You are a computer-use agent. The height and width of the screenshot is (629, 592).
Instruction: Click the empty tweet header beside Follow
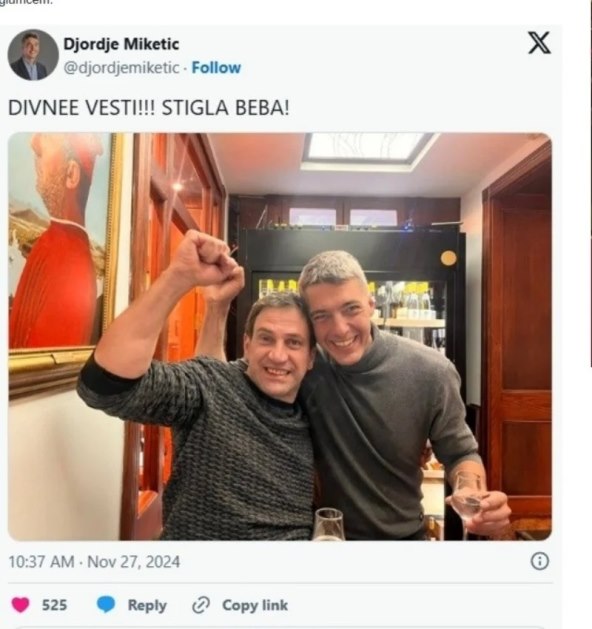coord(381,56)
